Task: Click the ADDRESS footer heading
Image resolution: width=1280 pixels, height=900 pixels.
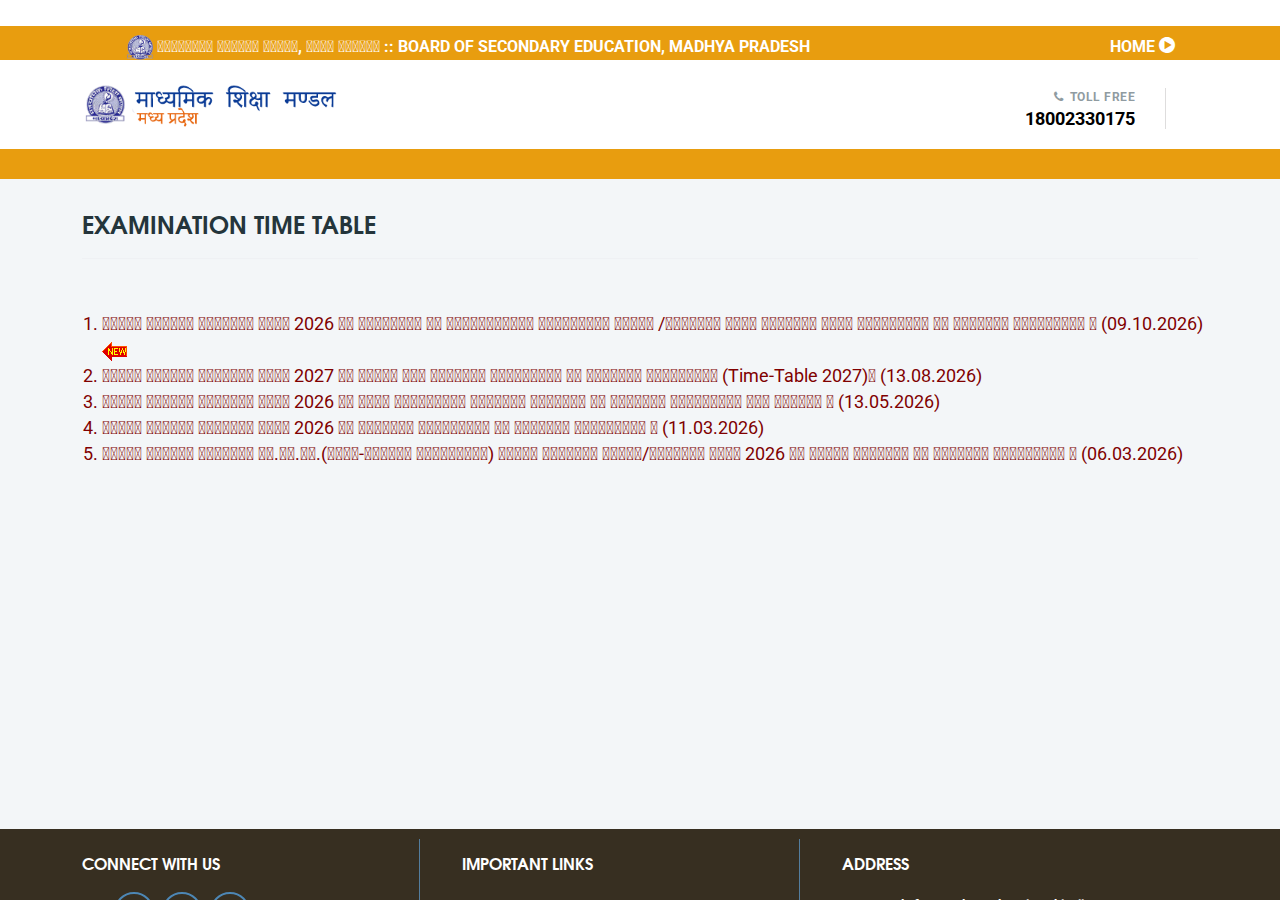Action: coord(876,864)
